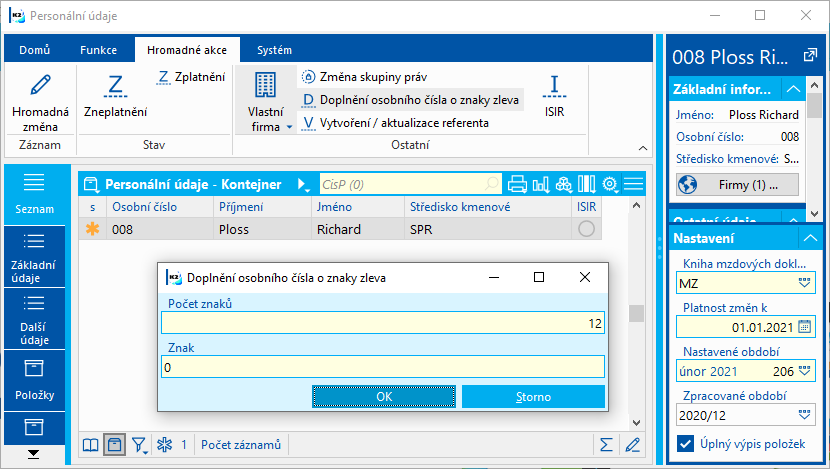Open Hromadné akce tab
Image resolution: width=830 pixels, height=469 pixels.
pyautogui.click(x=187, y=50)
